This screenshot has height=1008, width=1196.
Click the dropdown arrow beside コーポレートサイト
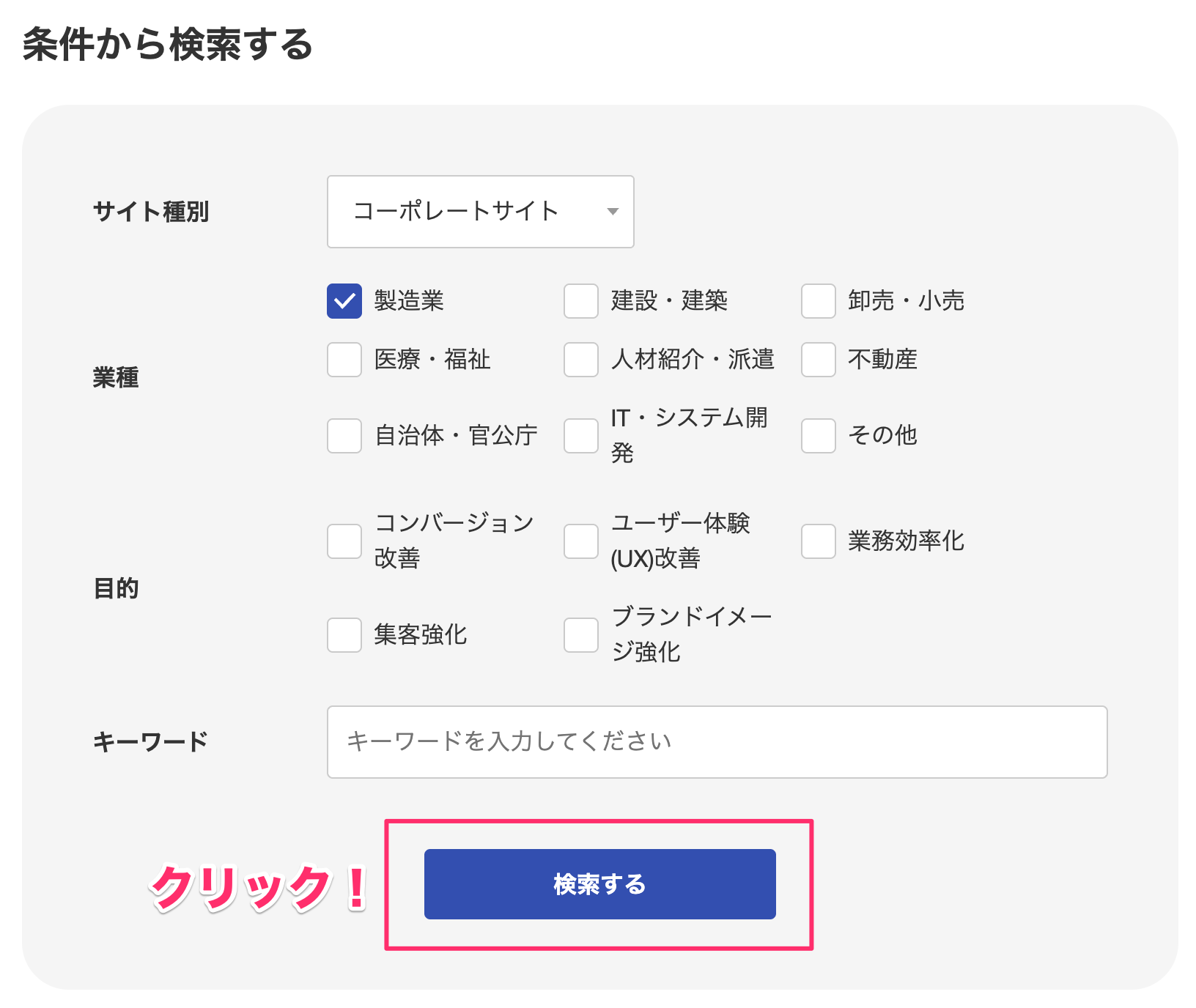613,212
